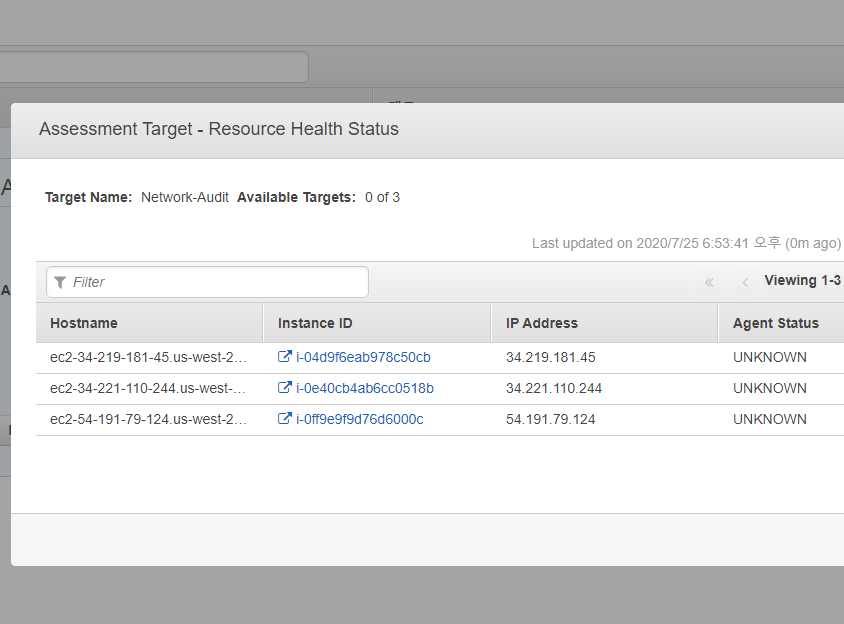Go to previous page chevron
The image size is (844, 624).
point(745,282)
